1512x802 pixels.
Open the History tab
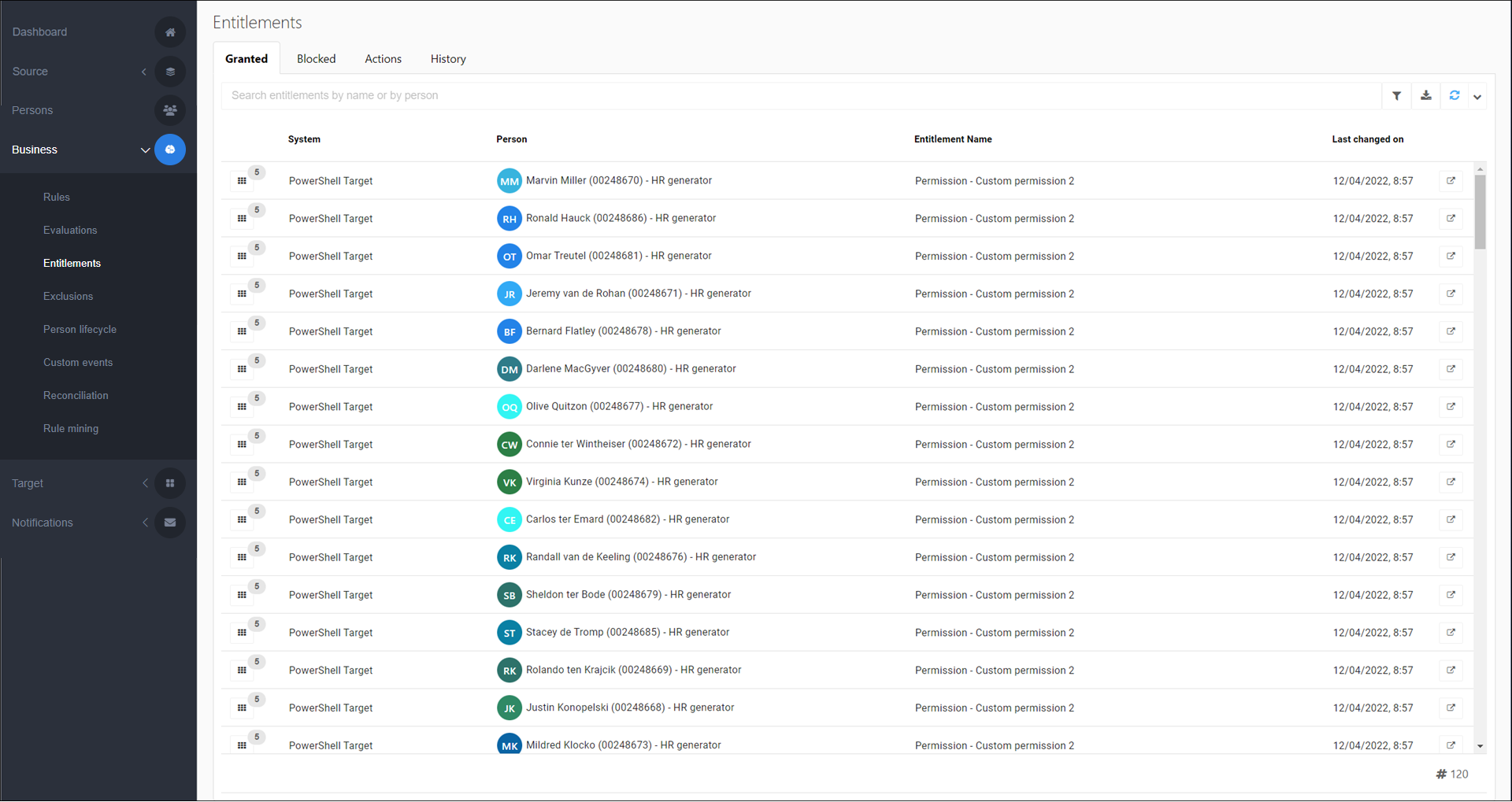pyautogui.click(x=448, y=59)
